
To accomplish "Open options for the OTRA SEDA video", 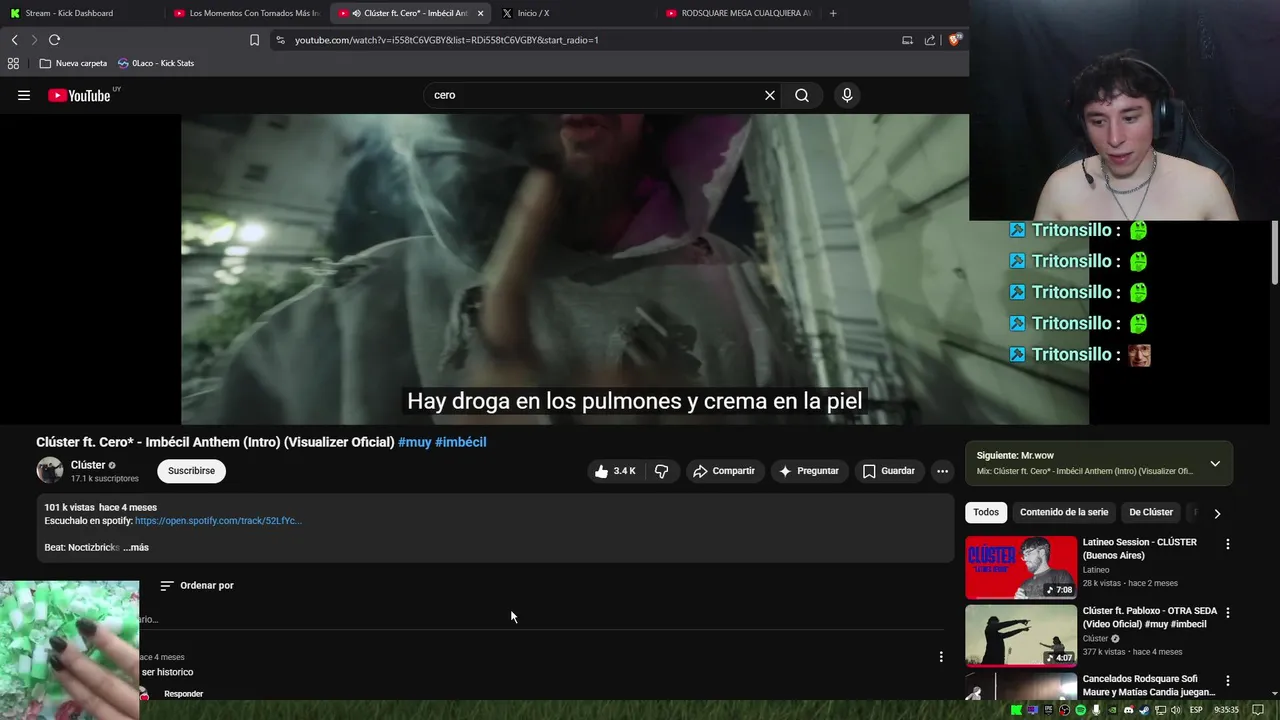I will click(1228, 612).
